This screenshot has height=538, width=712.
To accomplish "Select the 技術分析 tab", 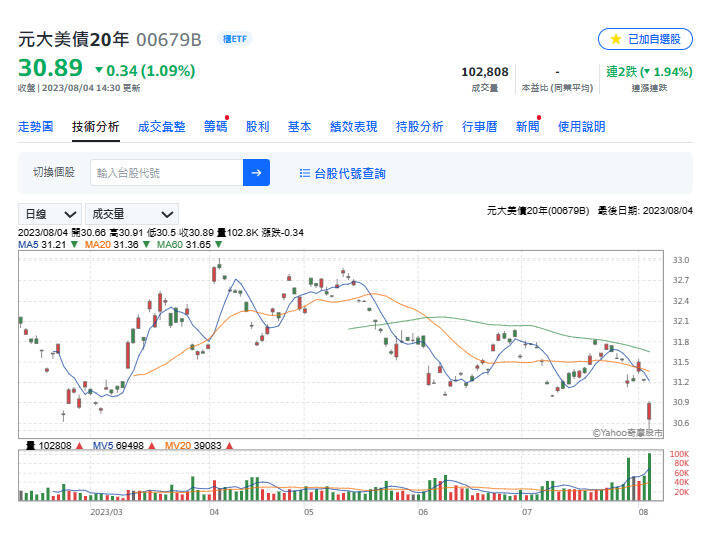I will coord(95,127).
